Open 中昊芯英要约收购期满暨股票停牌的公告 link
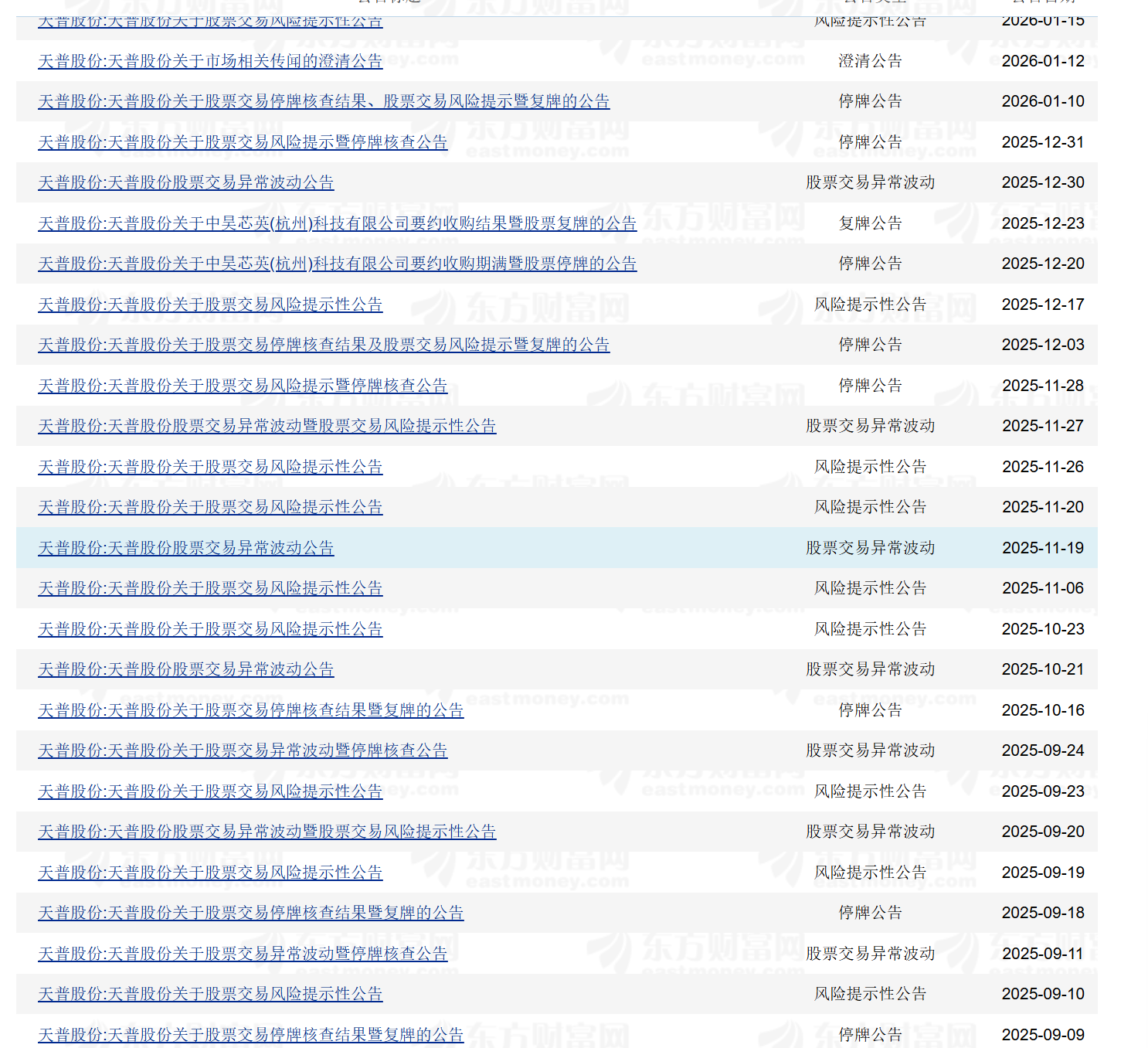The height and width of the screenshot is (1048, 1148). (338, 264)
